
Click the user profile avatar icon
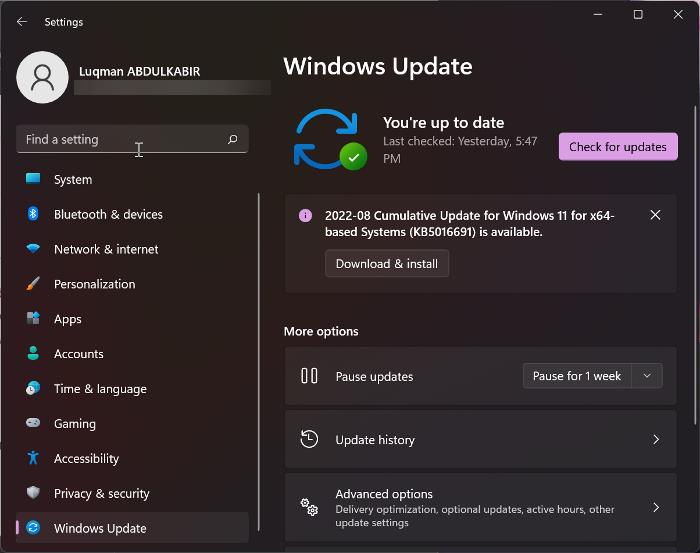point(42,77)
